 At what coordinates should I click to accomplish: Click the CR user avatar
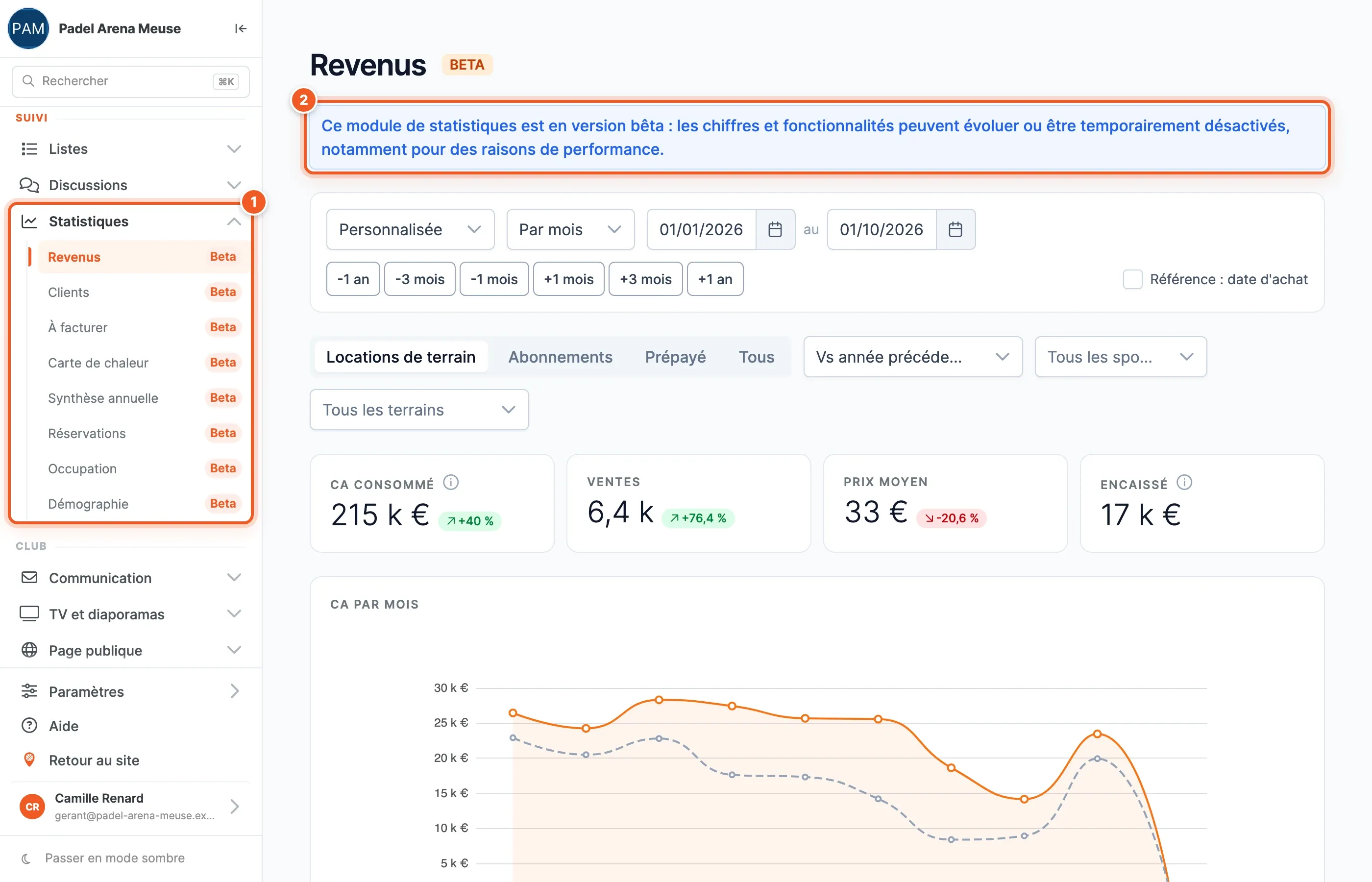(x=33, y=807)
